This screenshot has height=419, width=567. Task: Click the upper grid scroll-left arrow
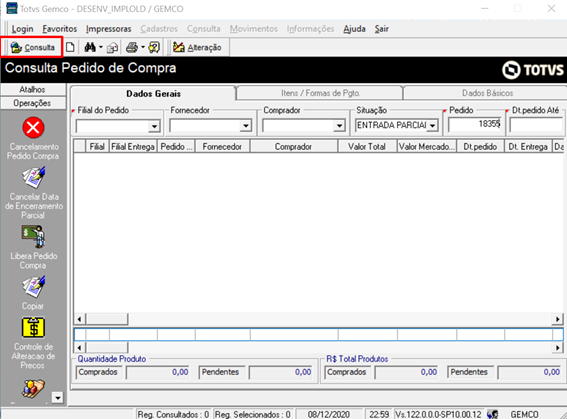[79, 319]
